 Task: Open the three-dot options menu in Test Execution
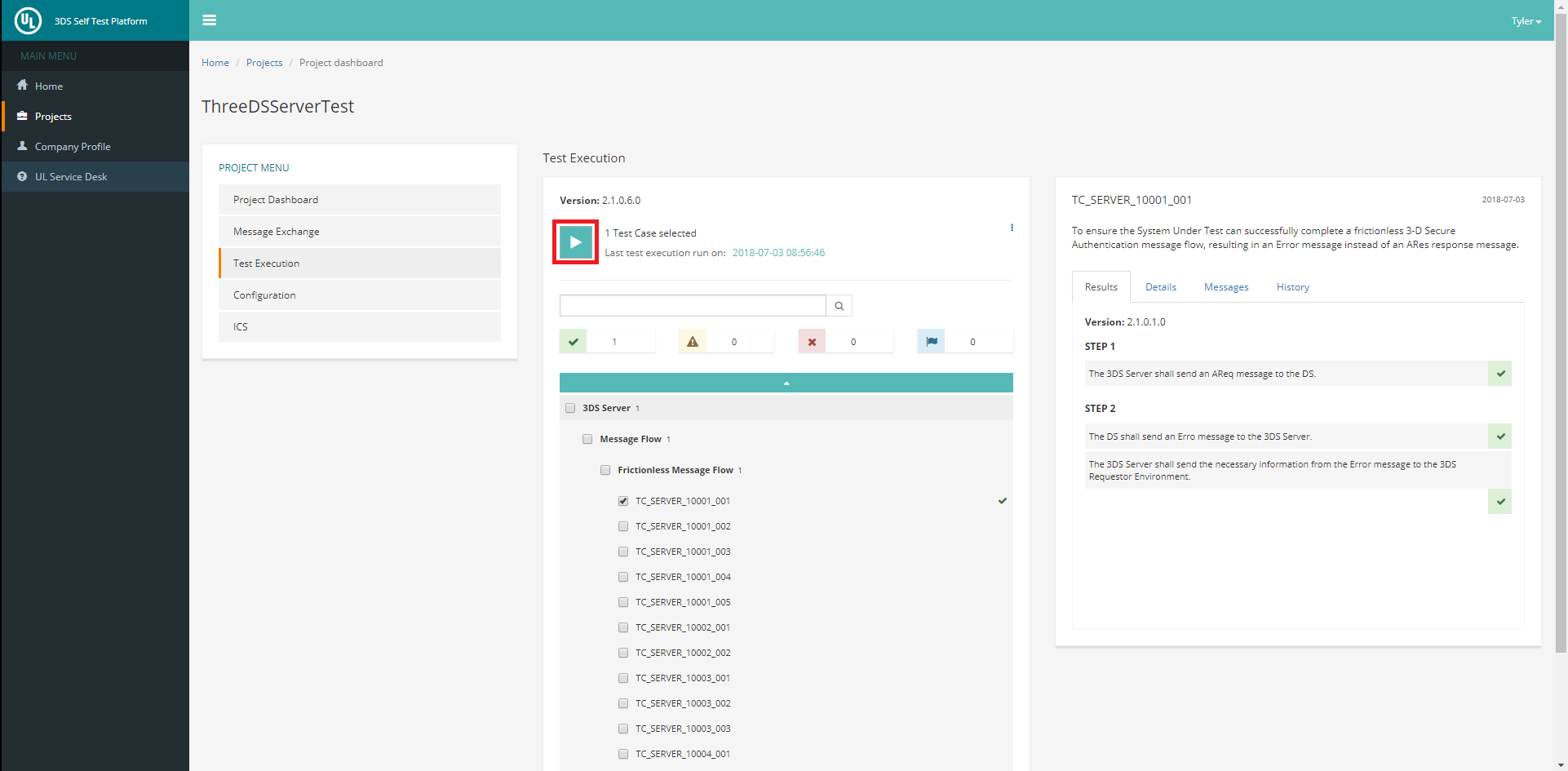click(x=1012, y=228)
